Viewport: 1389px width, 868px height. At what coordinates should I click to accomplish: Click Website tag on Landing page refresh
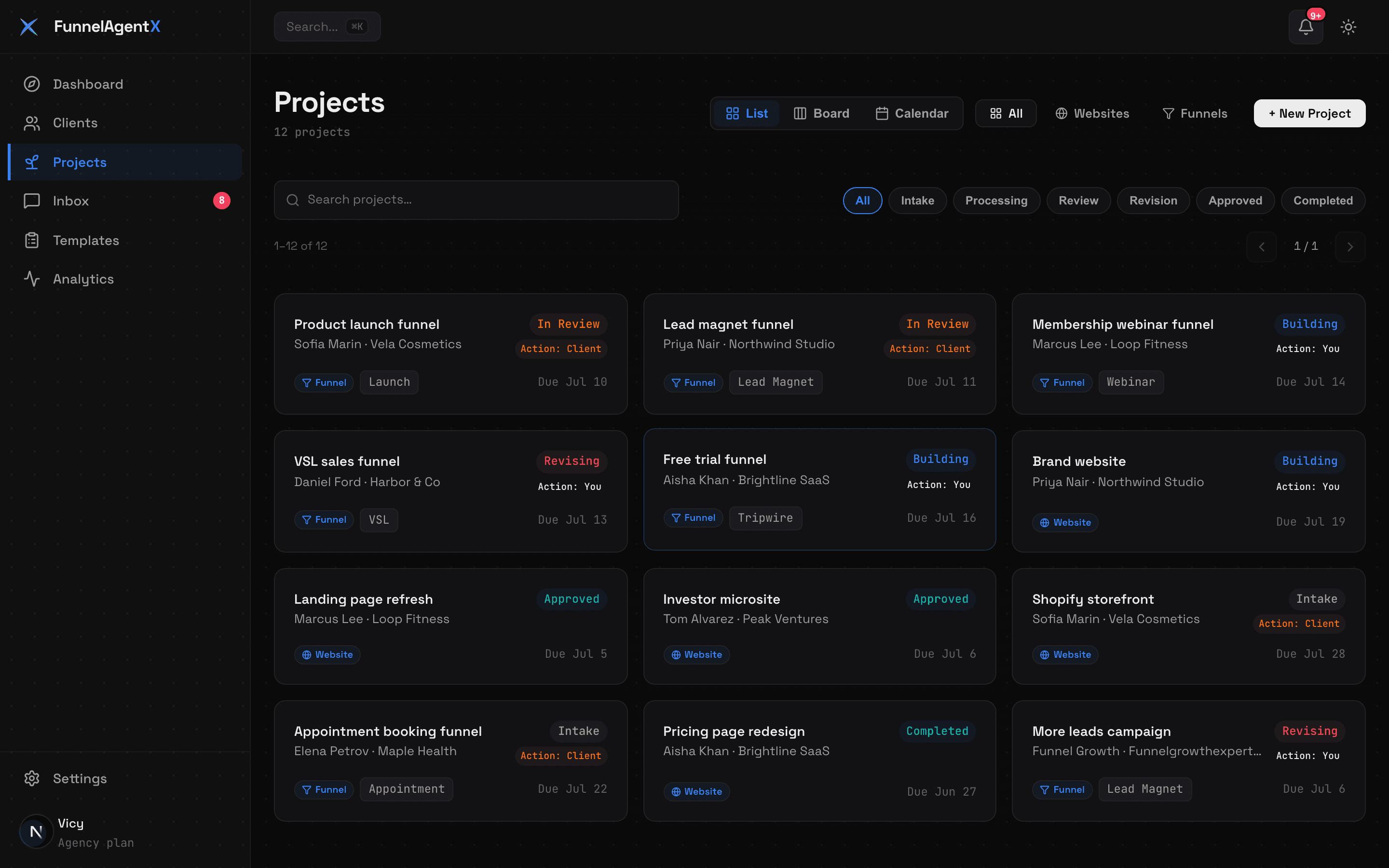pos(327,654)
